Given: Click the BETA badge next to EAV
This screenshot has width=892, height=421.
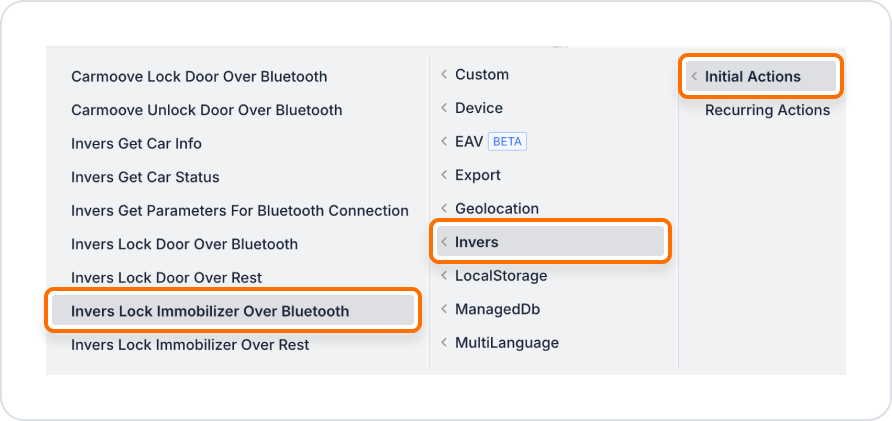Looking at the screenshot, I should (507, 142).
